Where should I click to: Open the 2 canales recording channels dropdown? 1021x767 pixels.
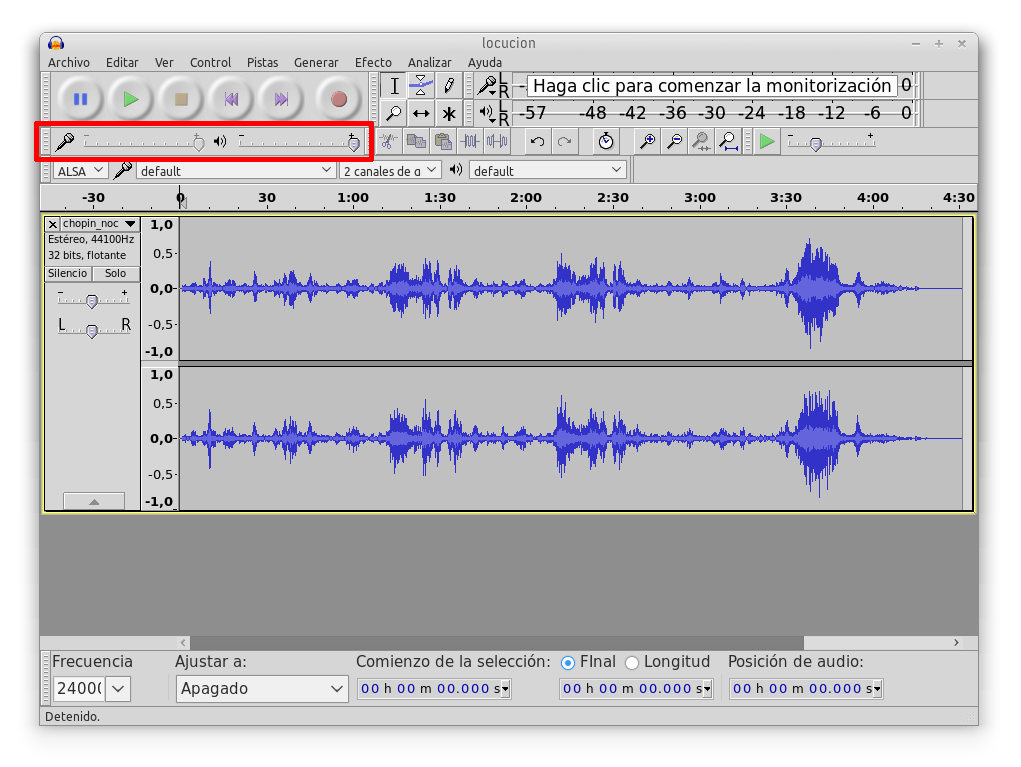pyautogui.click(x=390, y=171)
